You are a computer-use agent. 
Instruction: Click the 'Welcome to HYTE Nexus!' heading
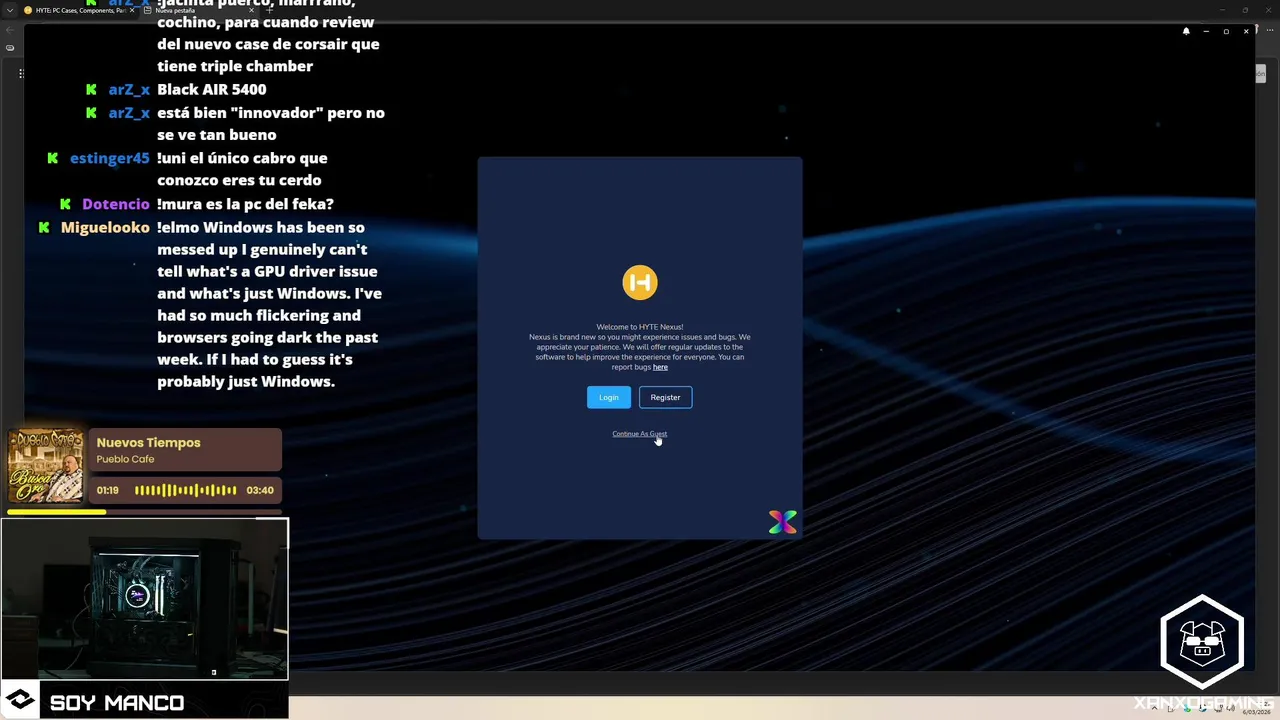click(640, 327)
